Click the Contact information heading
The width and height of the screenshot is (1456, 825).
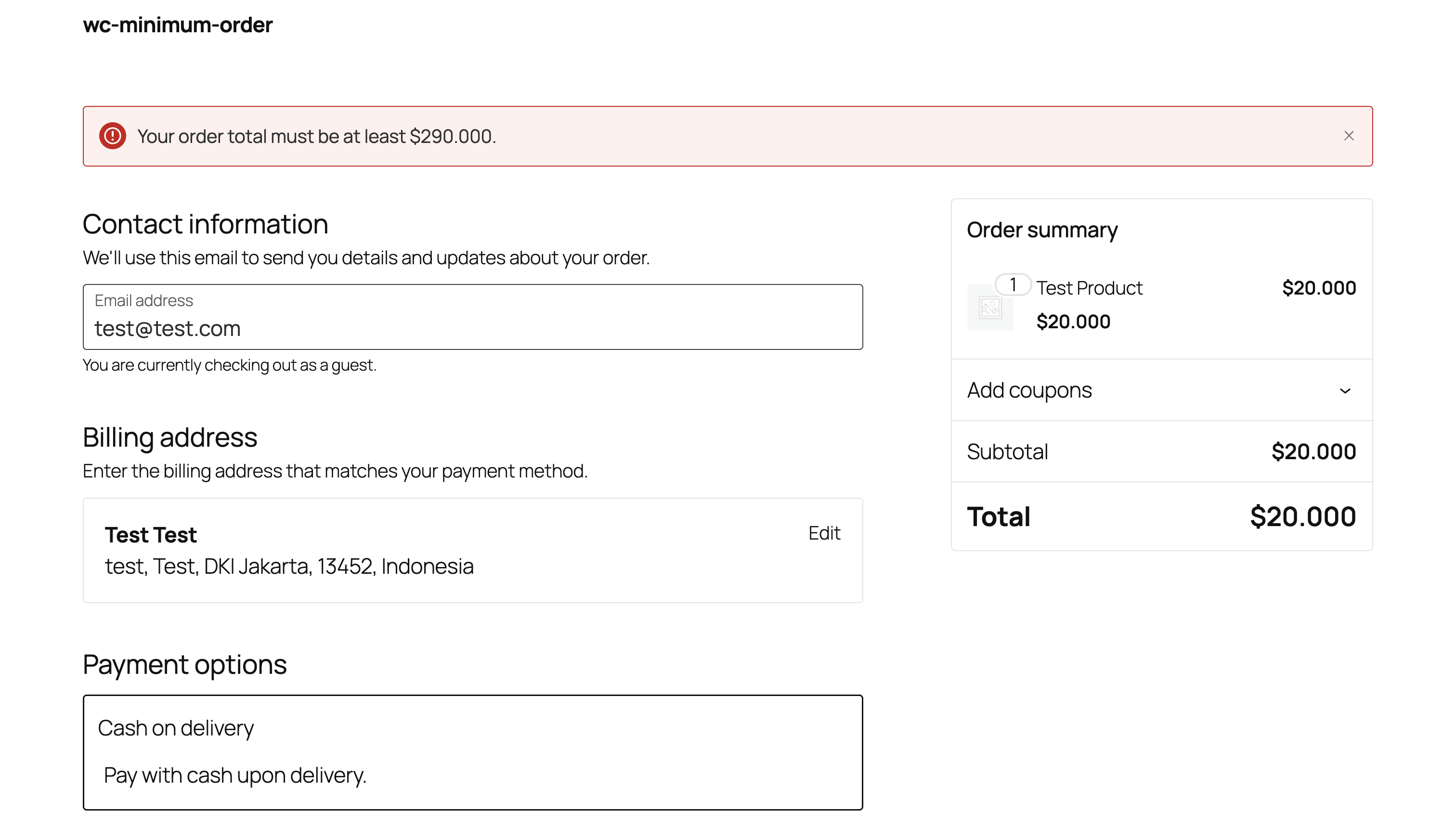click(205, 224)
